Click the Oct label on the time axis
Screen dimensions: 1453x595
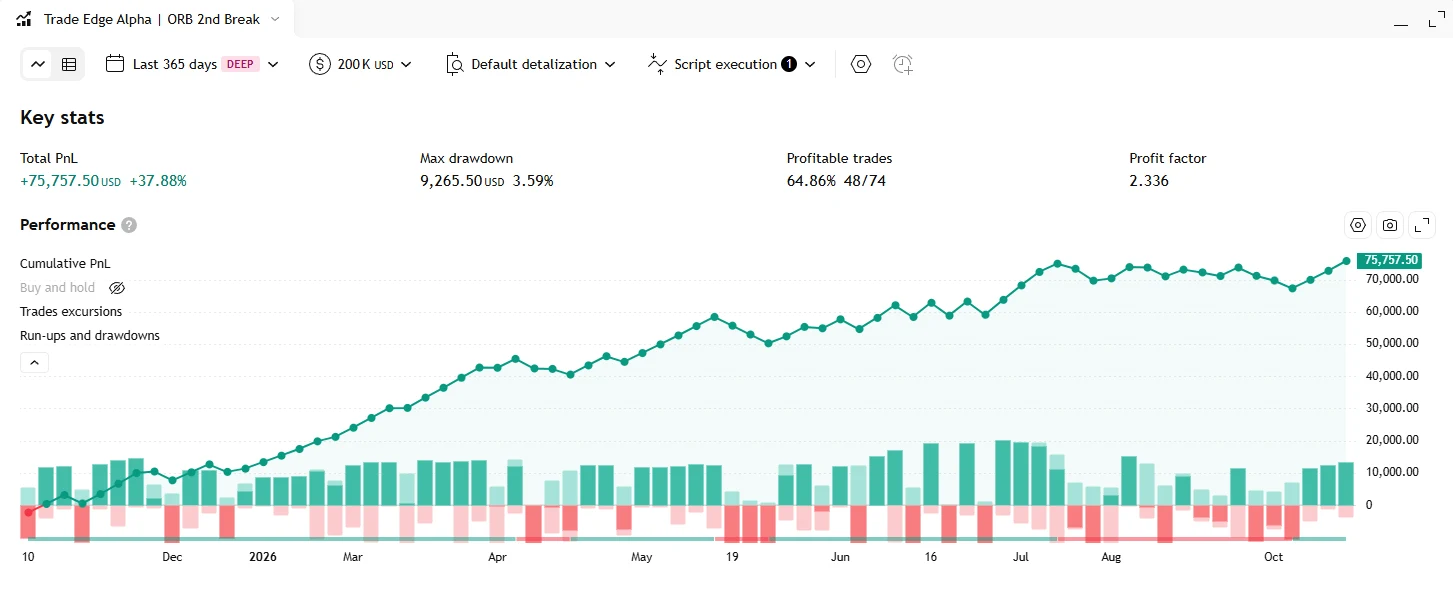tap(1274, 557)
